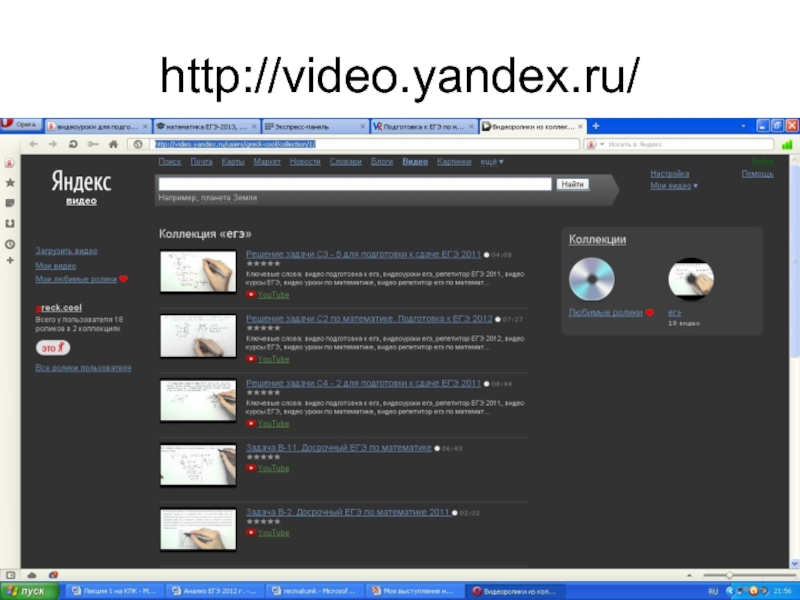Viewport: 800px width, 600px height.
Task: Open the Настройка link
Action: [x=669, y=174]
